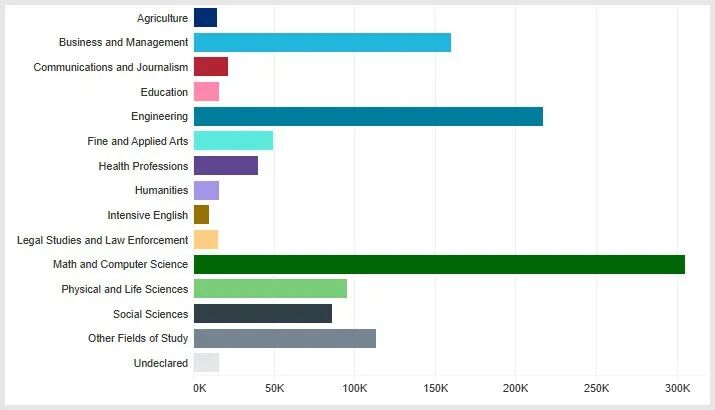Viewport: 715px width, 410px height.
Task: Click the 100K axis tick label
Action: click(355, 388)
